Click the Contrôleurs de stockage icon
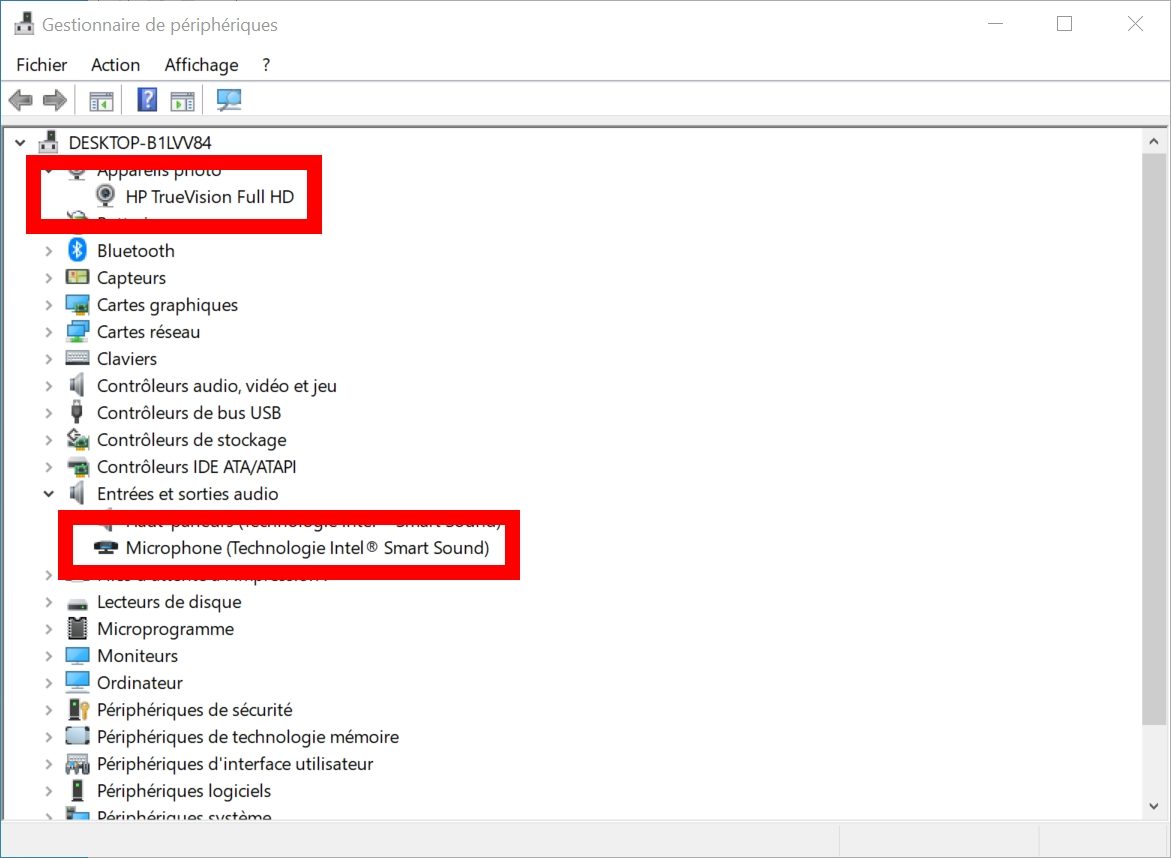This screenshot has width=1171, height=858. pyautogui.click(x=77, y=439)
